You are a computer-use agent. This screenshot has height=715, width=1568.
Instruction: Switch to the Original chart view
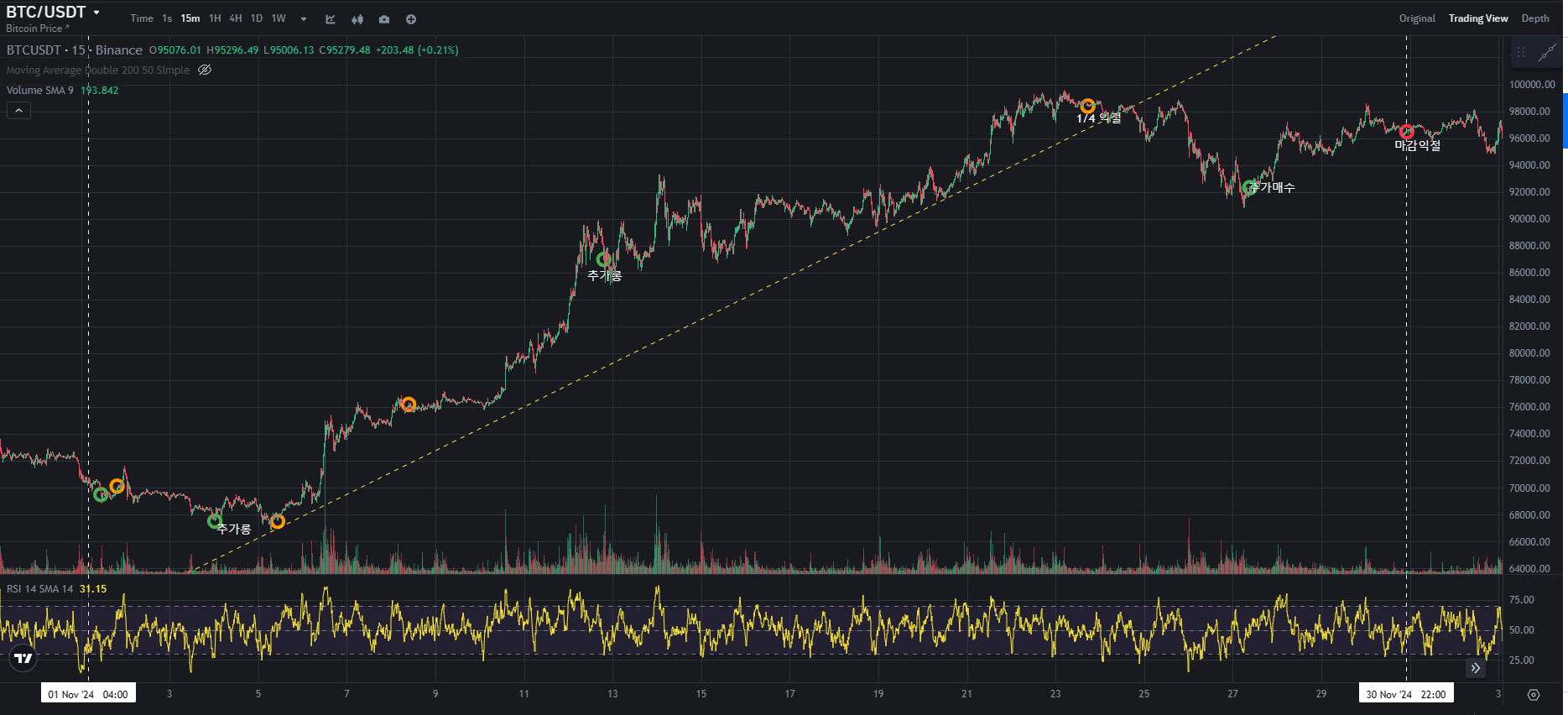[x=1417, y=18]
